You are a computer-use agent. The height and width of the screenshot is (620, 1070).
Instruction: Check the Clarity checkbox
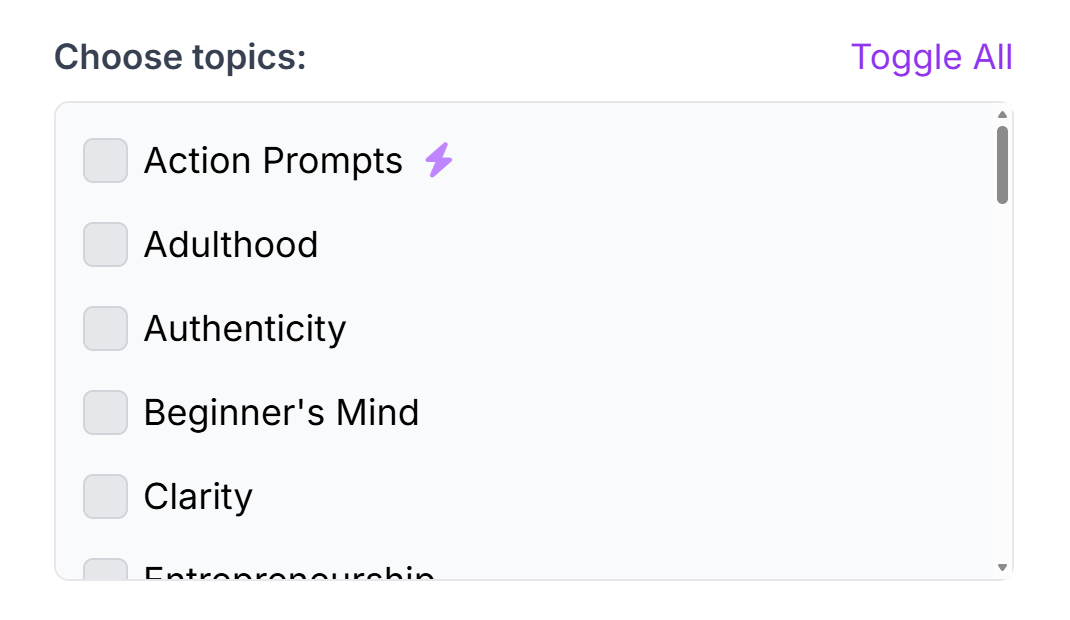click(x=104, y=496)
